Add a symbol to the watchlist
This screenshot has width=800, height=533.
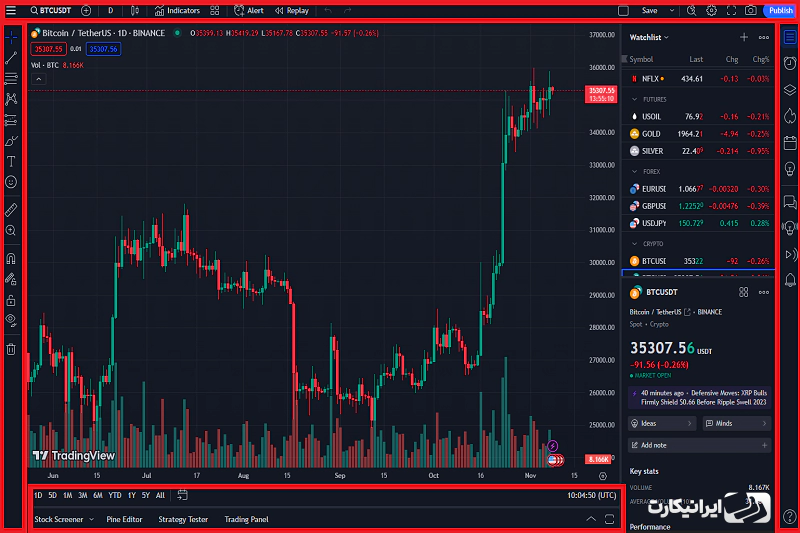point(744,37)
